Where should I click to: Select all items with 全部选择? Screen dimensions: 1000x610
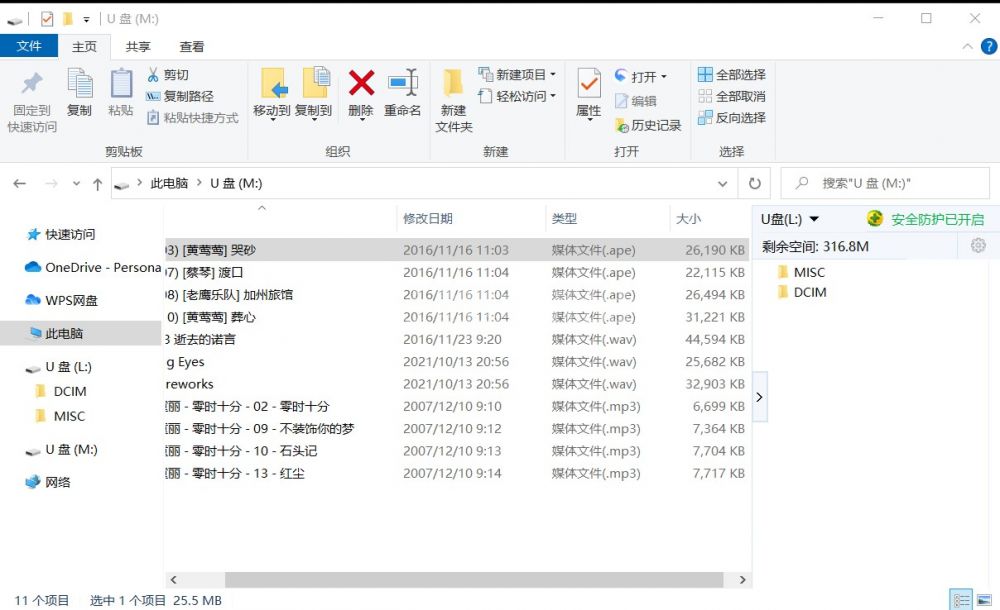[x=731, y=75]
